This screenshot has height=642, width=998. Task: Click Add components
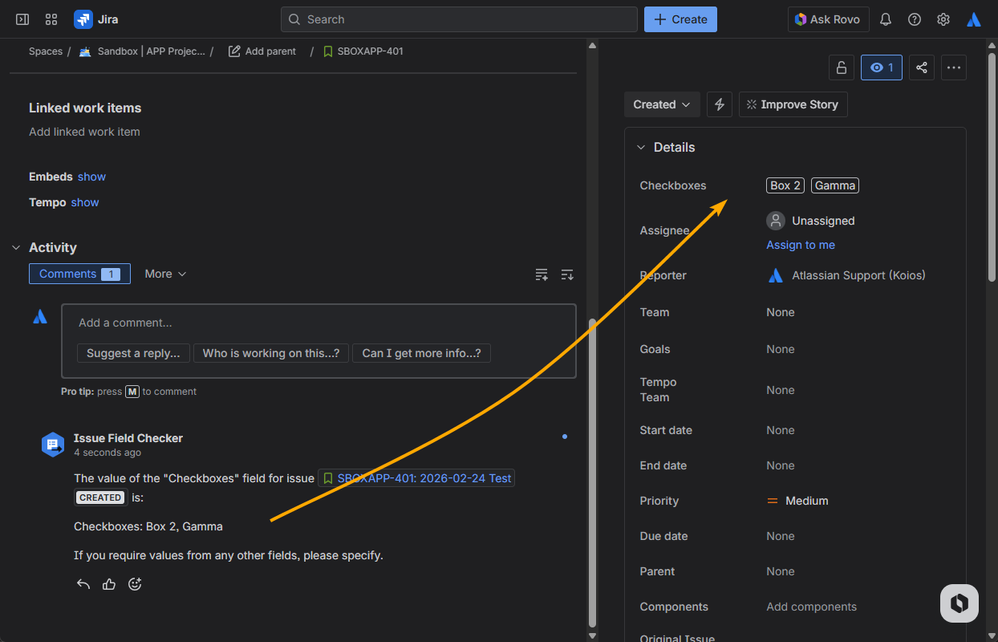(x=811, y=607)
